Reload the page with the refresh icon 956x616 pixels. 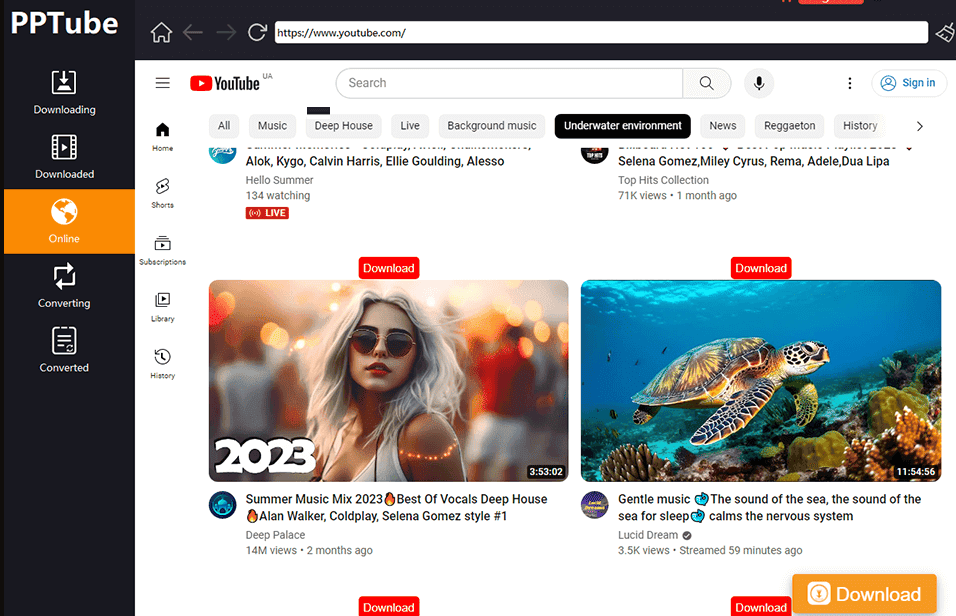pos(257,32)
